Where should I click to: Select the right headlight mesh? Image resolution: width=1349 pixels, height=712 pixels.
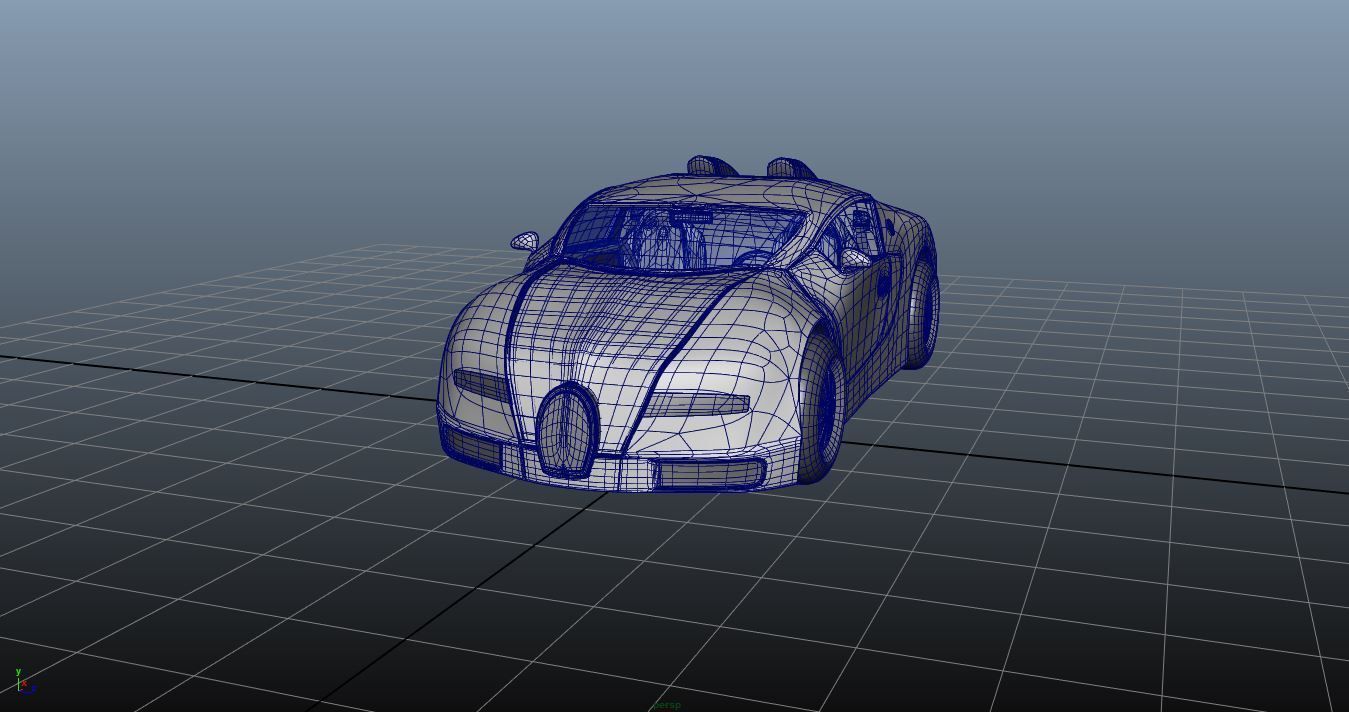point(698,405)
